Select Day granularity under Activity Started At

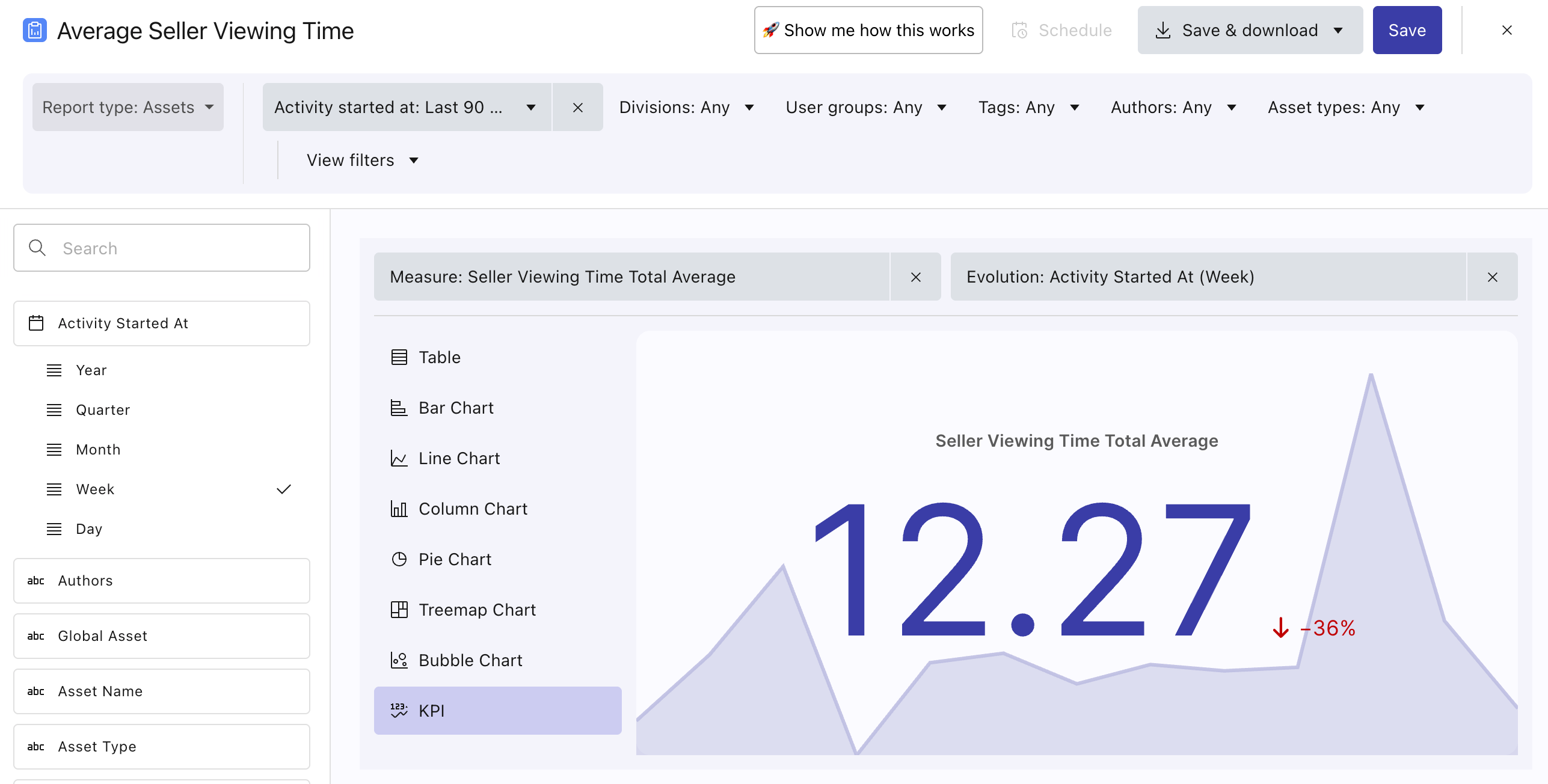point(89,529)
